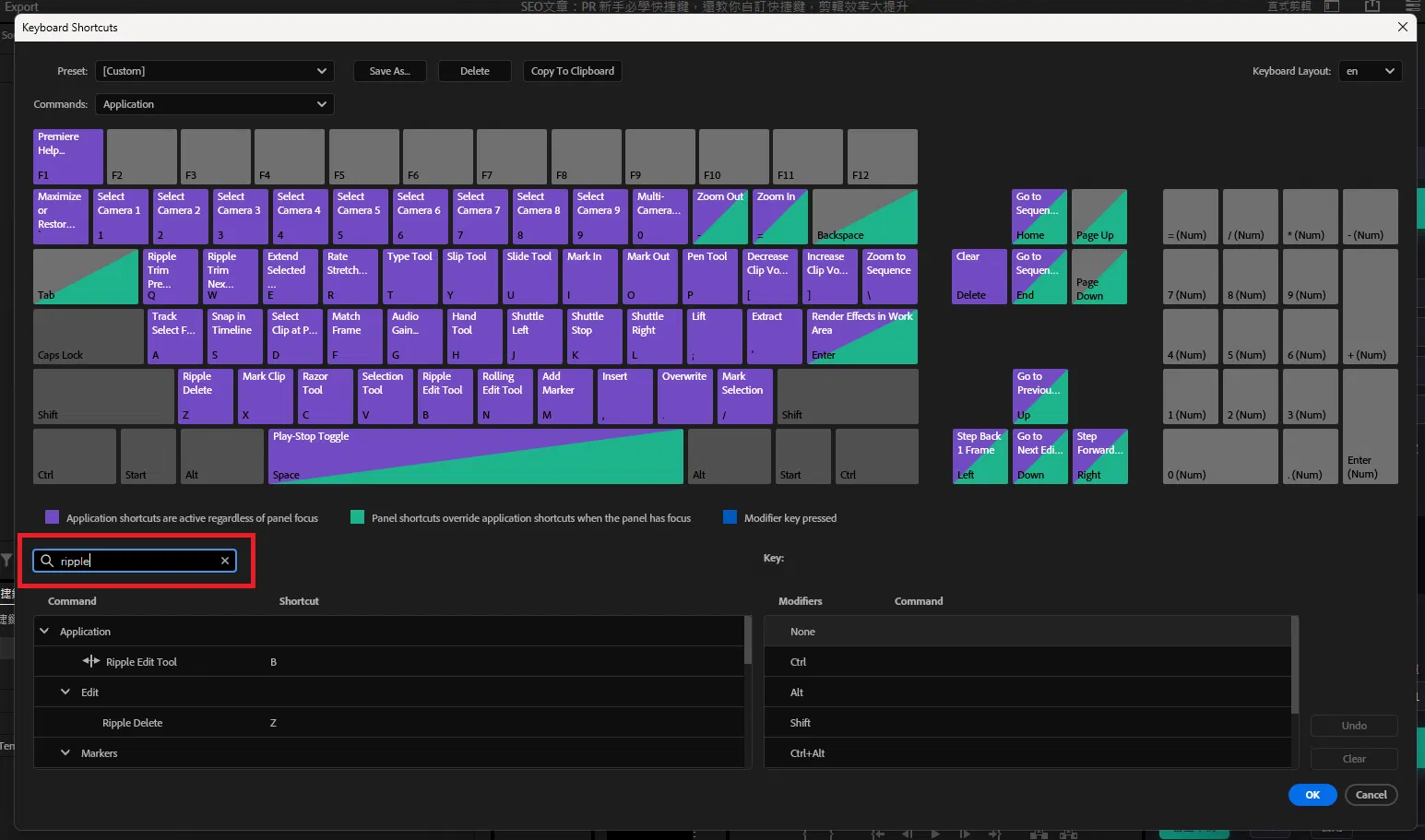This screenshot has height=840, width=1425.
Task: Collapse the Markers group in command list
Action: point(65,753)
